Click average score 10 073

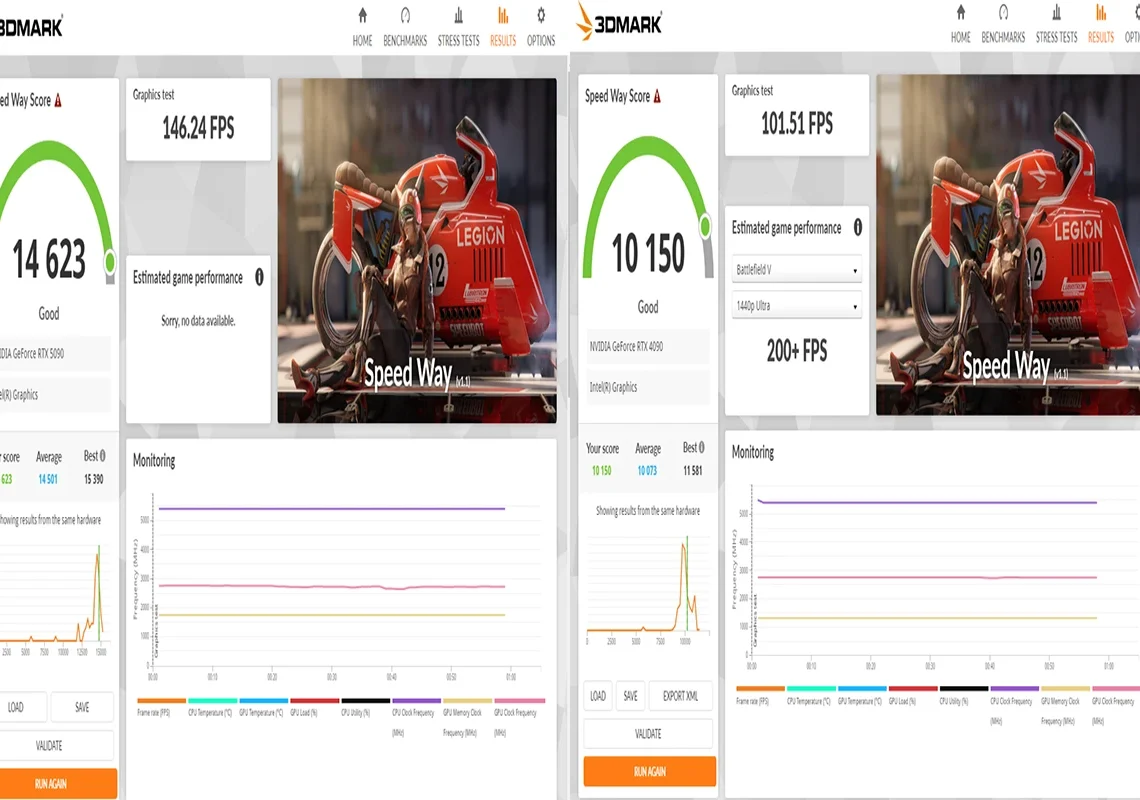pyautogui.click(x=647, y=471)
